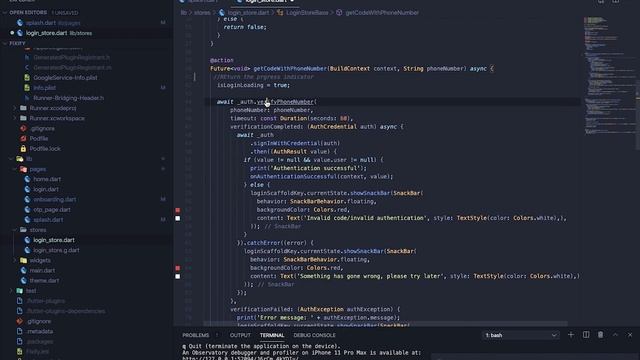The width and height of the screenshot is (640, 360).
Task: Switch to the PROBLEMS panel tab
Action: (196, 335)
